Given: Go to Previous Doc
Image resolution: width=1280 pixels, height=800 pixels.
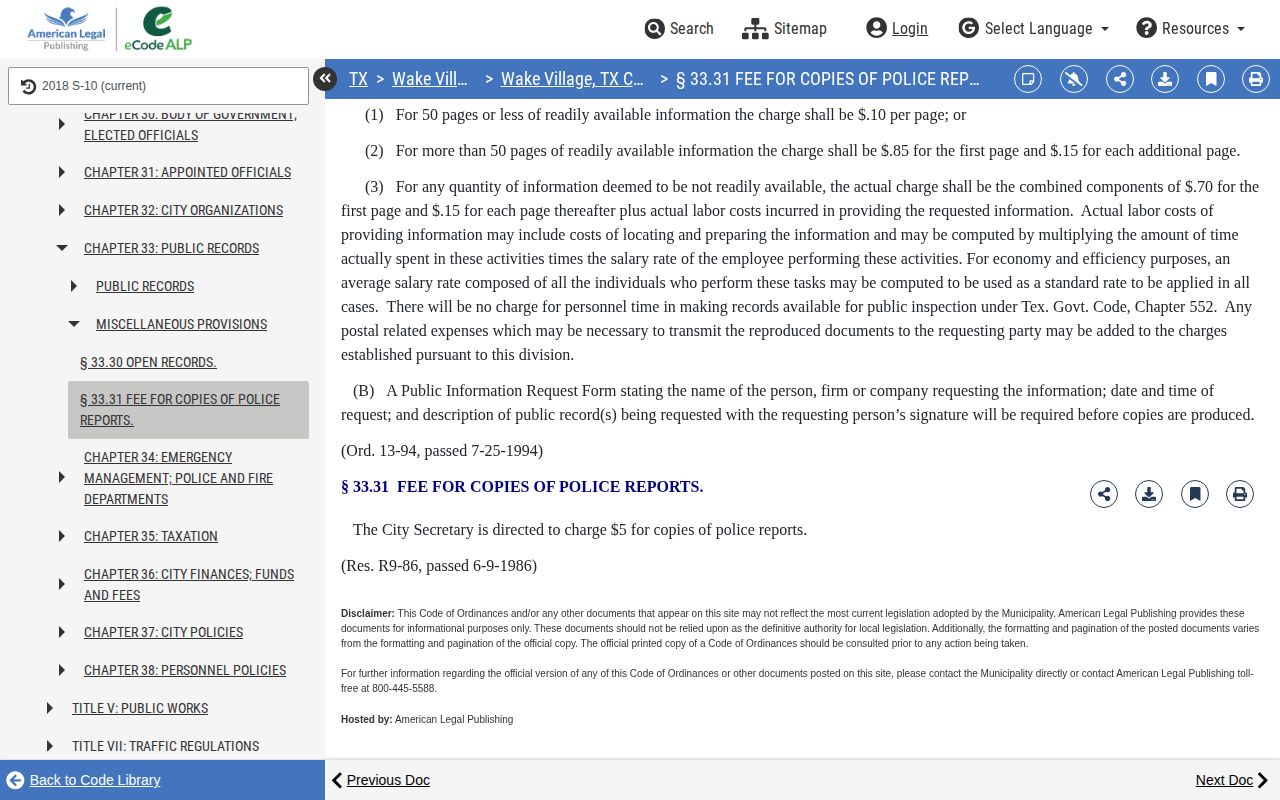Looking at the screenshot, I should pos(381,780).
